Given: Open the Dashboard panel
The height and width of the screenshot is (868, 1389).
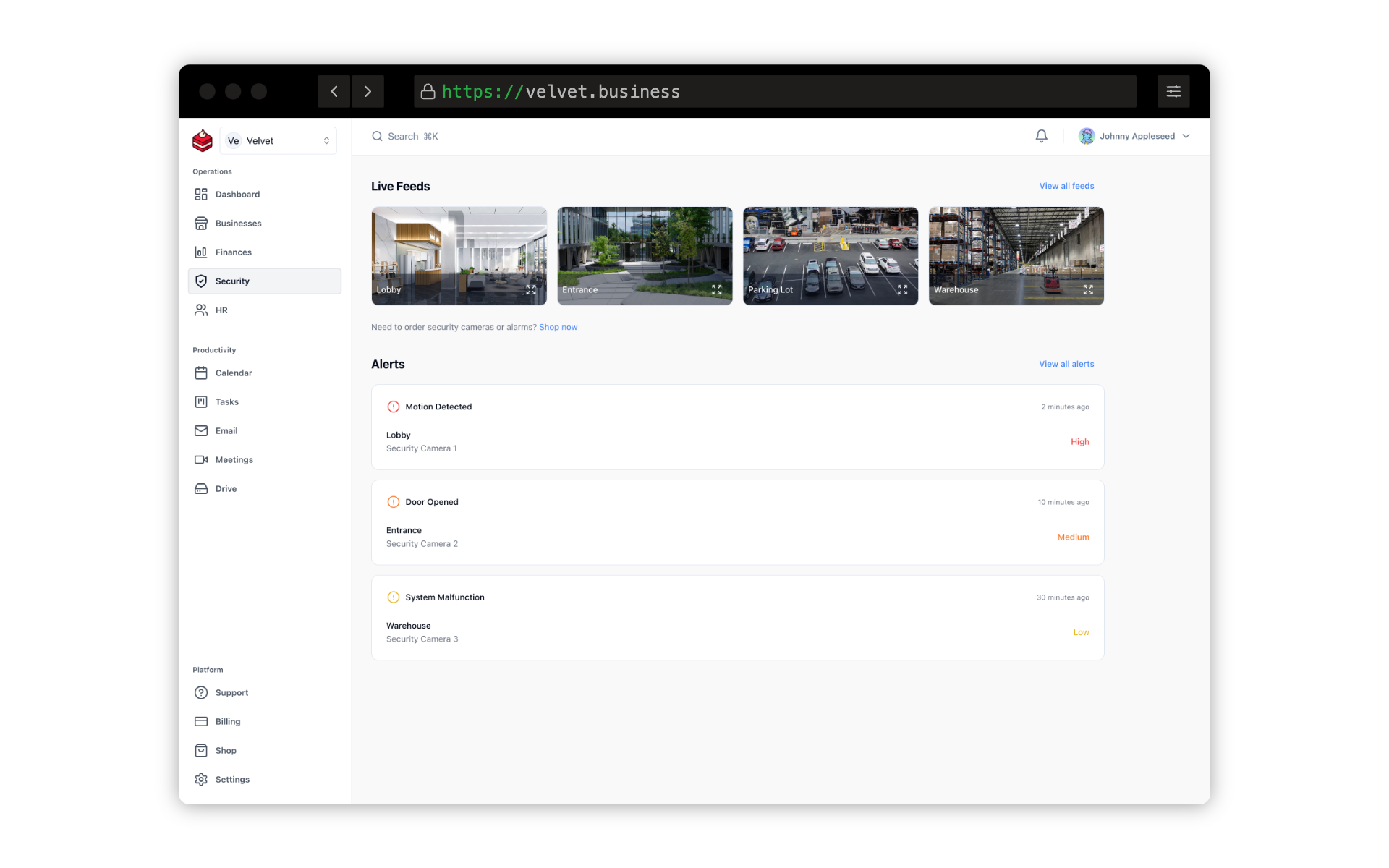Looking at the screenshot, I should click(237, 194).
